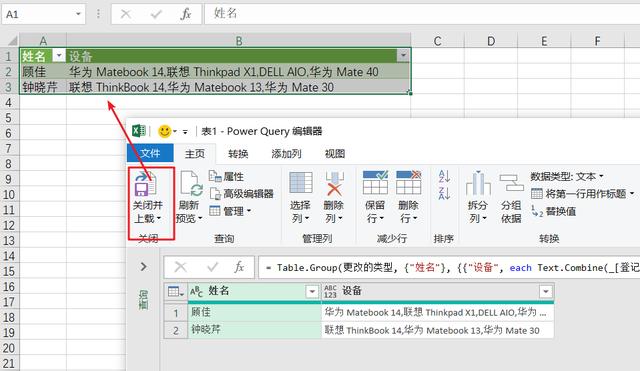Screen dimensions: 640x371
Task: Select cell A2 containing 顾佳 in Excel
Action: (x=42, y=72)
